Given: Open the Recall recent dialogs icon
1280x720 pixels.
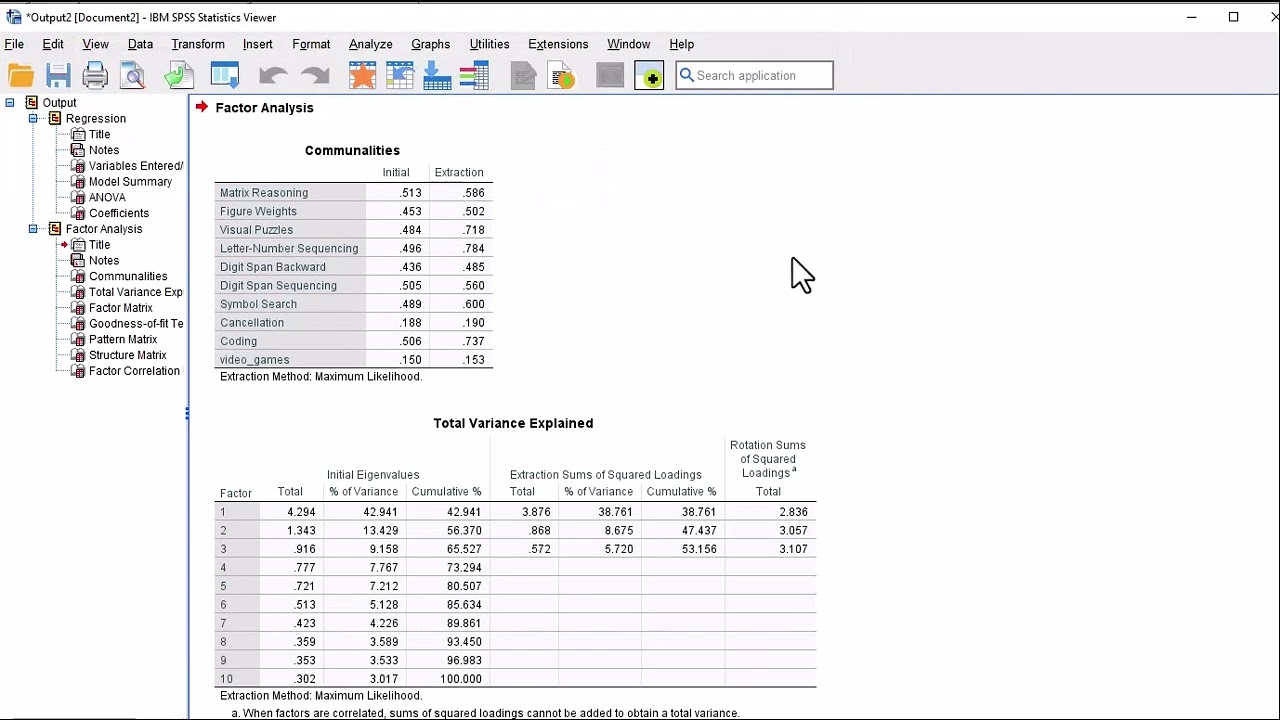Looking at the screenshot, I should pyautogui.click(x=225, y=76).
